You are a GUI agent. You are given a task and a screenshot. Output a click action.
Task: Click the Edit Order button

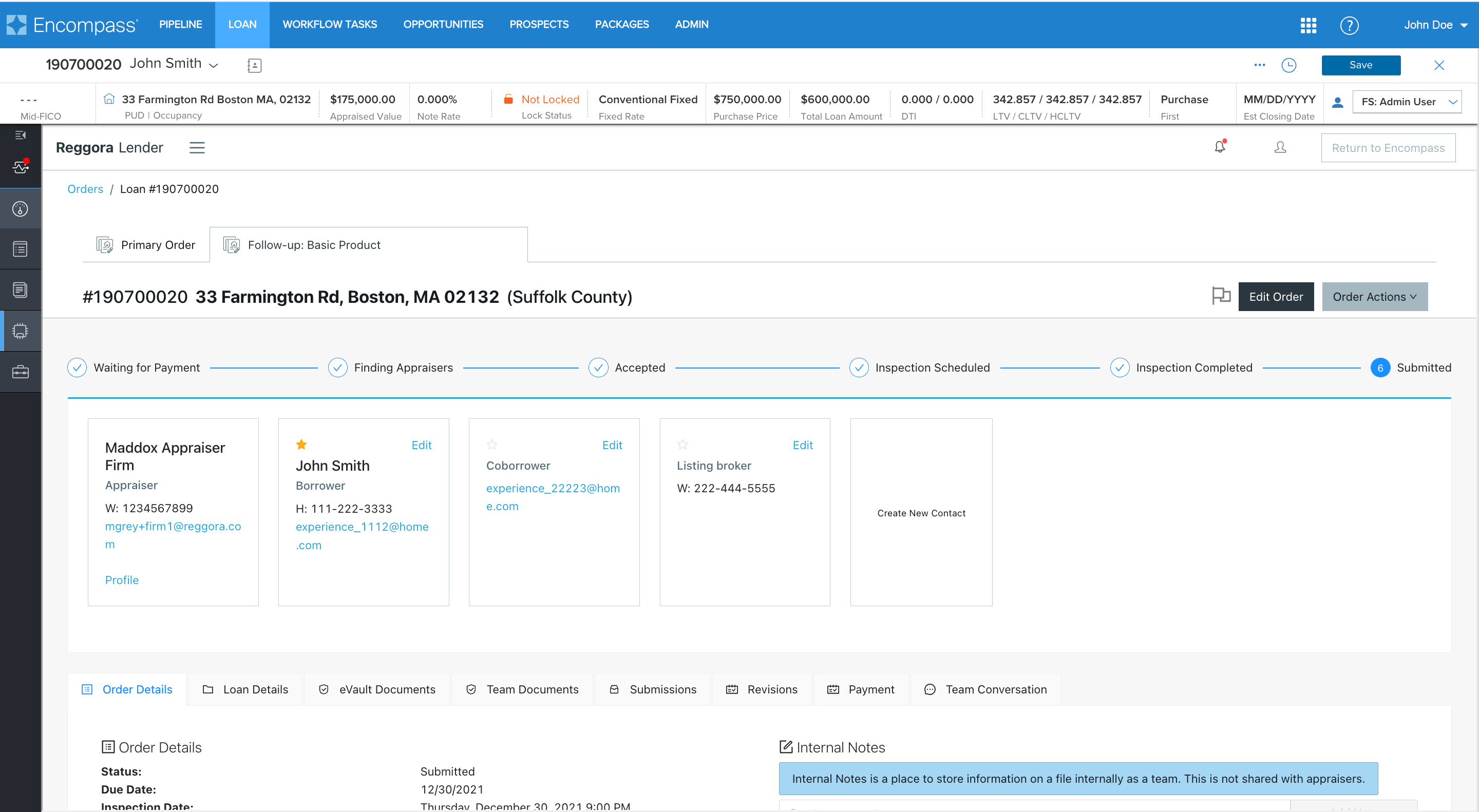1275,296
